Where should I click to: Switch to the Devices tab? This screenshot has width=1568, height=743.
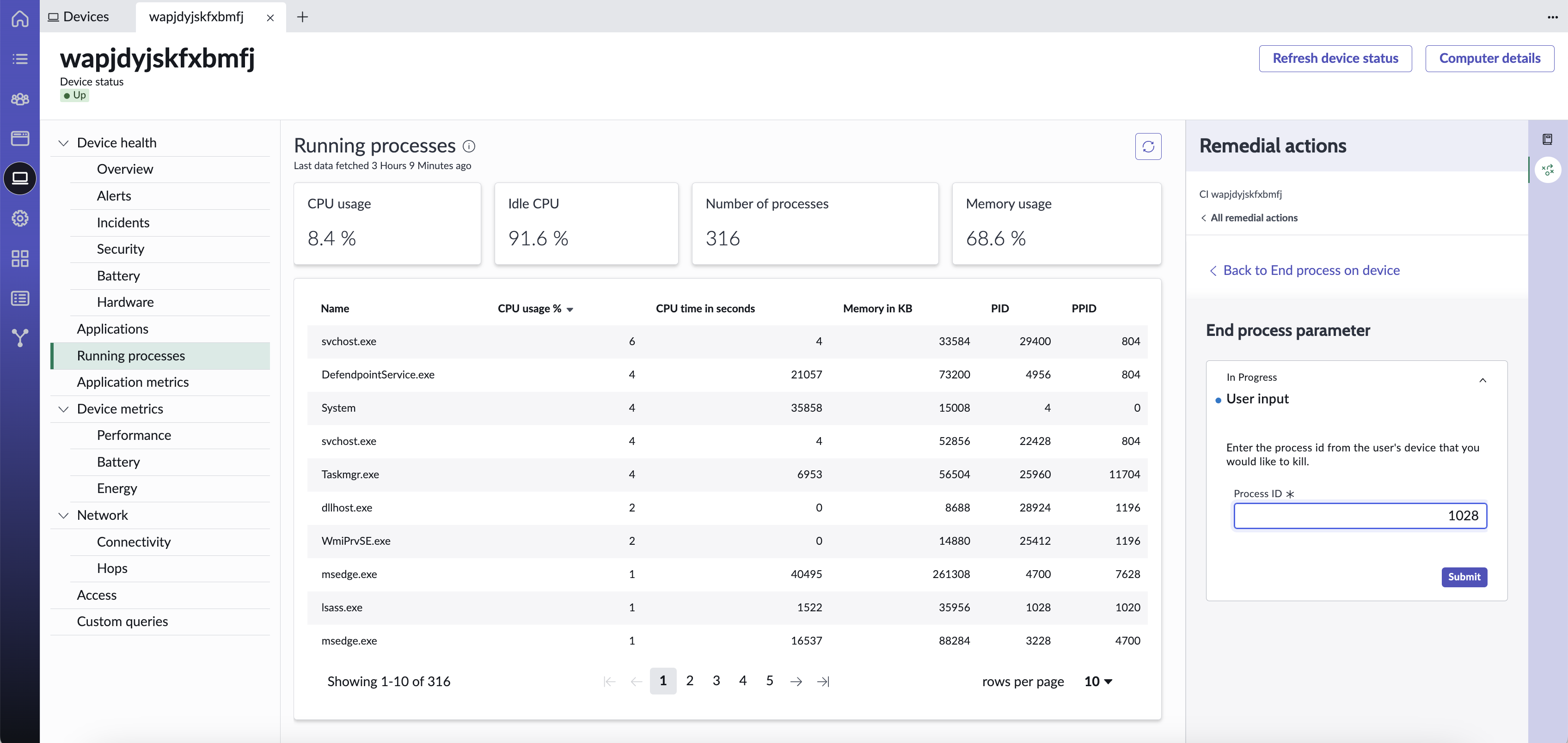pos(79,17)
